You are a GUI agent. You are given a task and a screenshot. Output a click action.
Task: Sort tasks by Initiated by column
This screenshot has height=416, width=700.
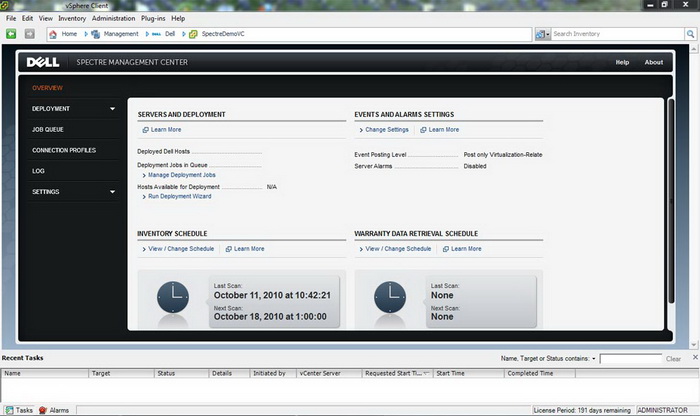click(x=273, y=373)
